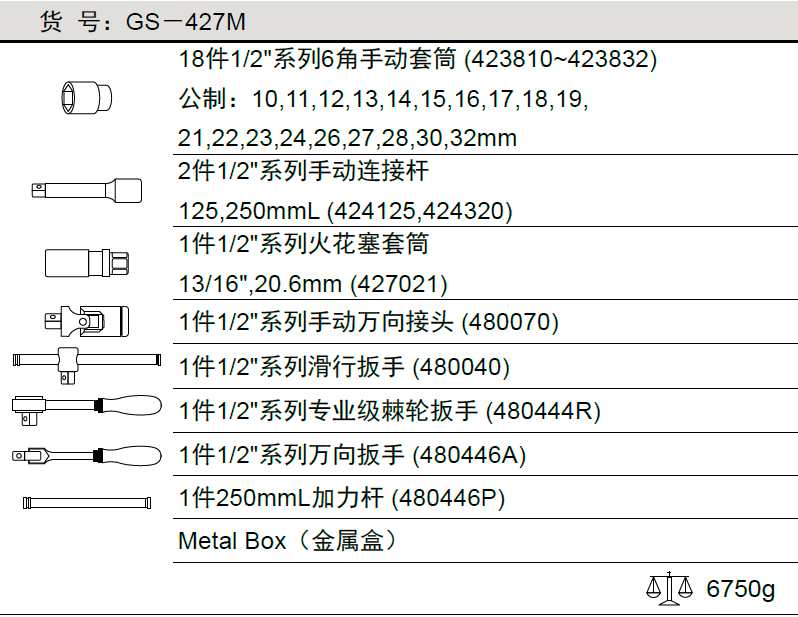
Task: Click the GS-427M item number header
Action: 142,21
